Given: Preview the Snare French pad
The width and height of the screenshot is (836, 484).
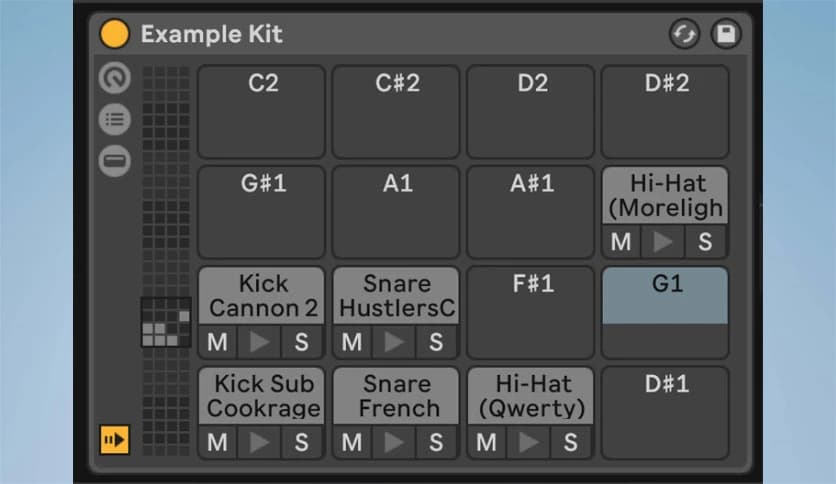Looking at the screenshot, I should click(396, 442).
